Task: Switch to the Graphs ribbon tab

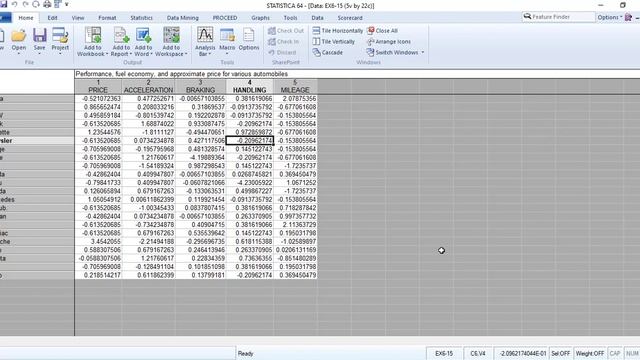Action: [x=260, y=18]
